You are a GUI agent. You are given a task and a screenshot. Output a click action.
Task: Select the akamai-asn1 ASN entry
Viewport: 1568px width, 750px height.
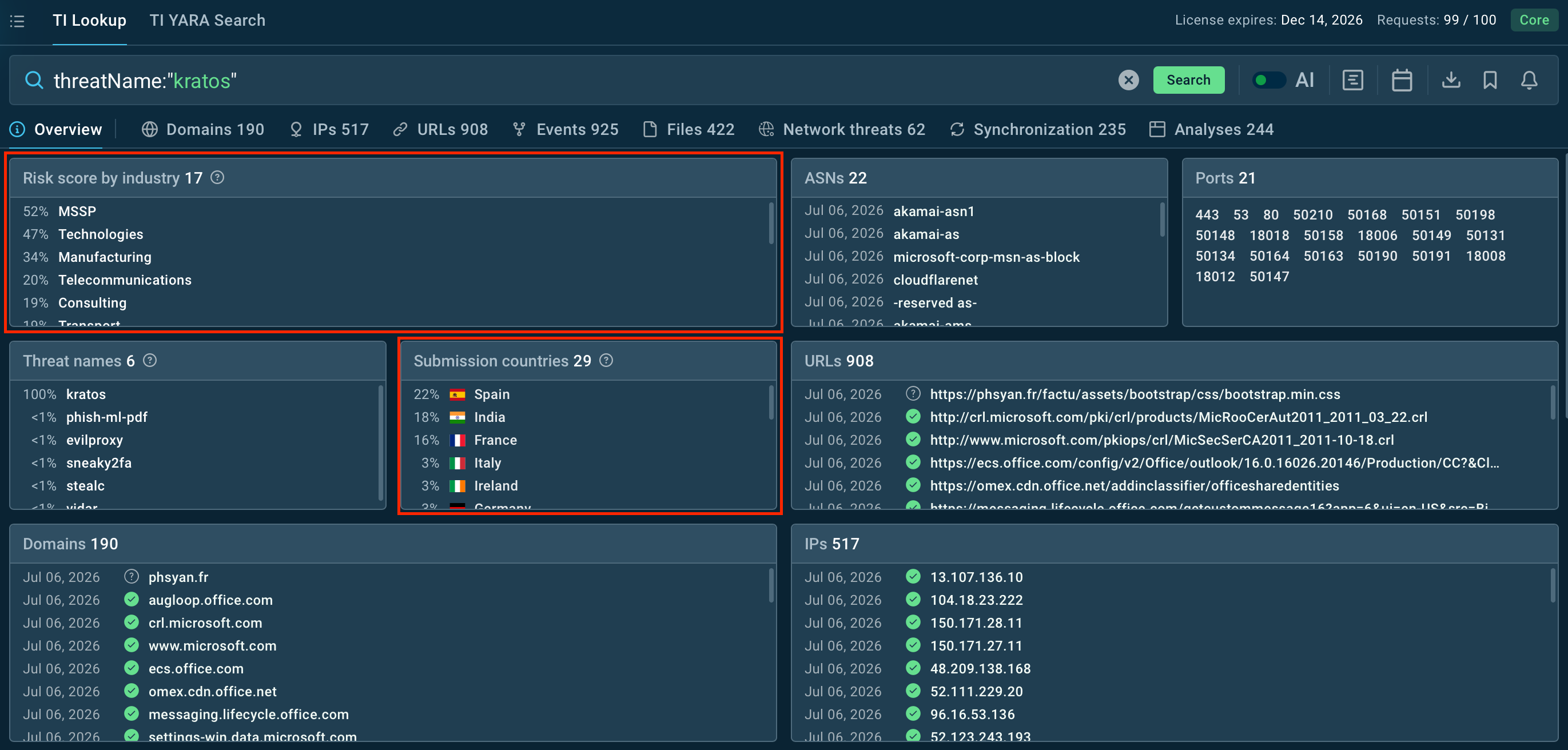pyautogui.click(x=933, y=211)
